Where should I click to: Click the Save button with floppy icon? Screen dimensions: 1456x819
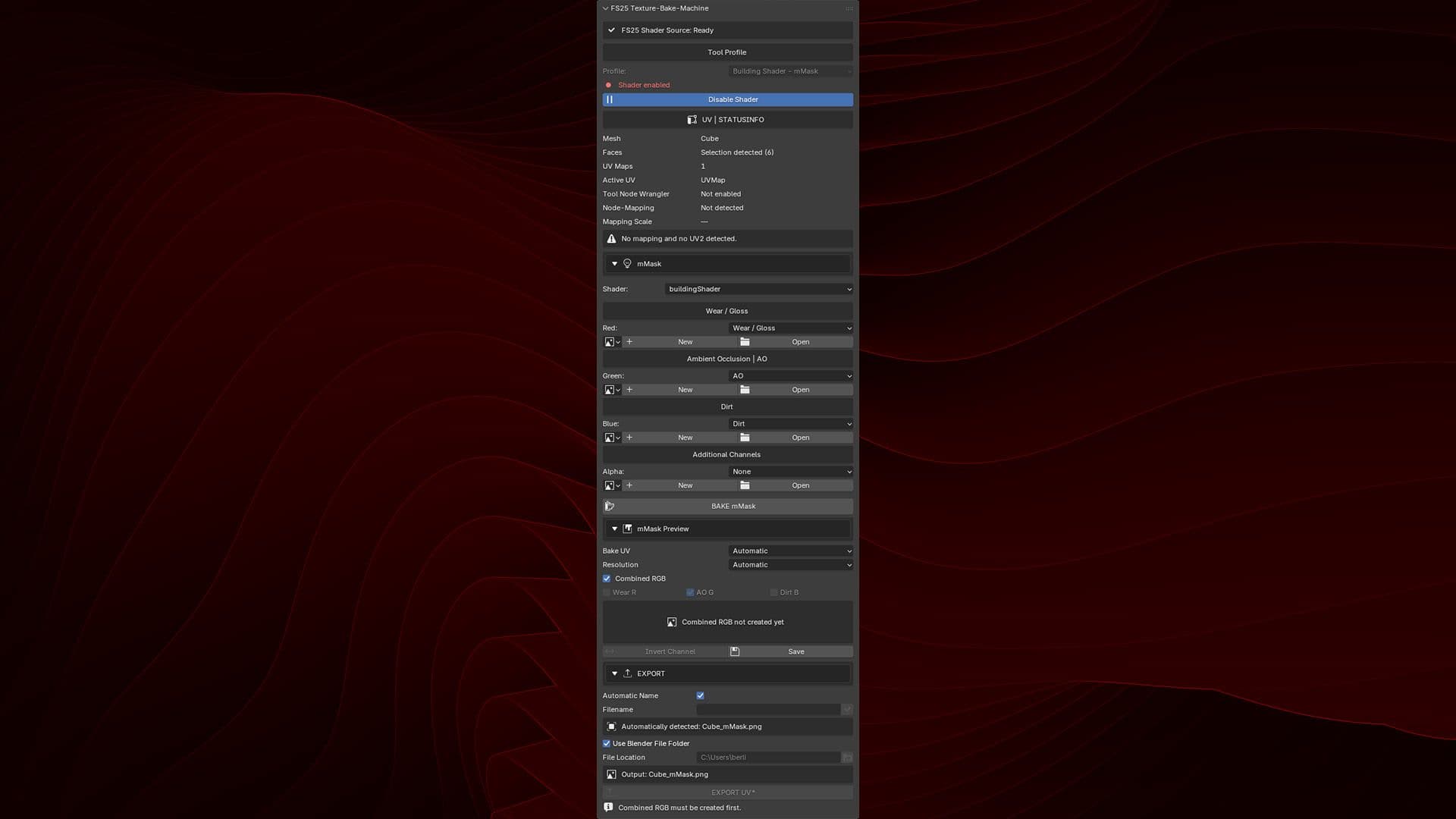[790, 651]
